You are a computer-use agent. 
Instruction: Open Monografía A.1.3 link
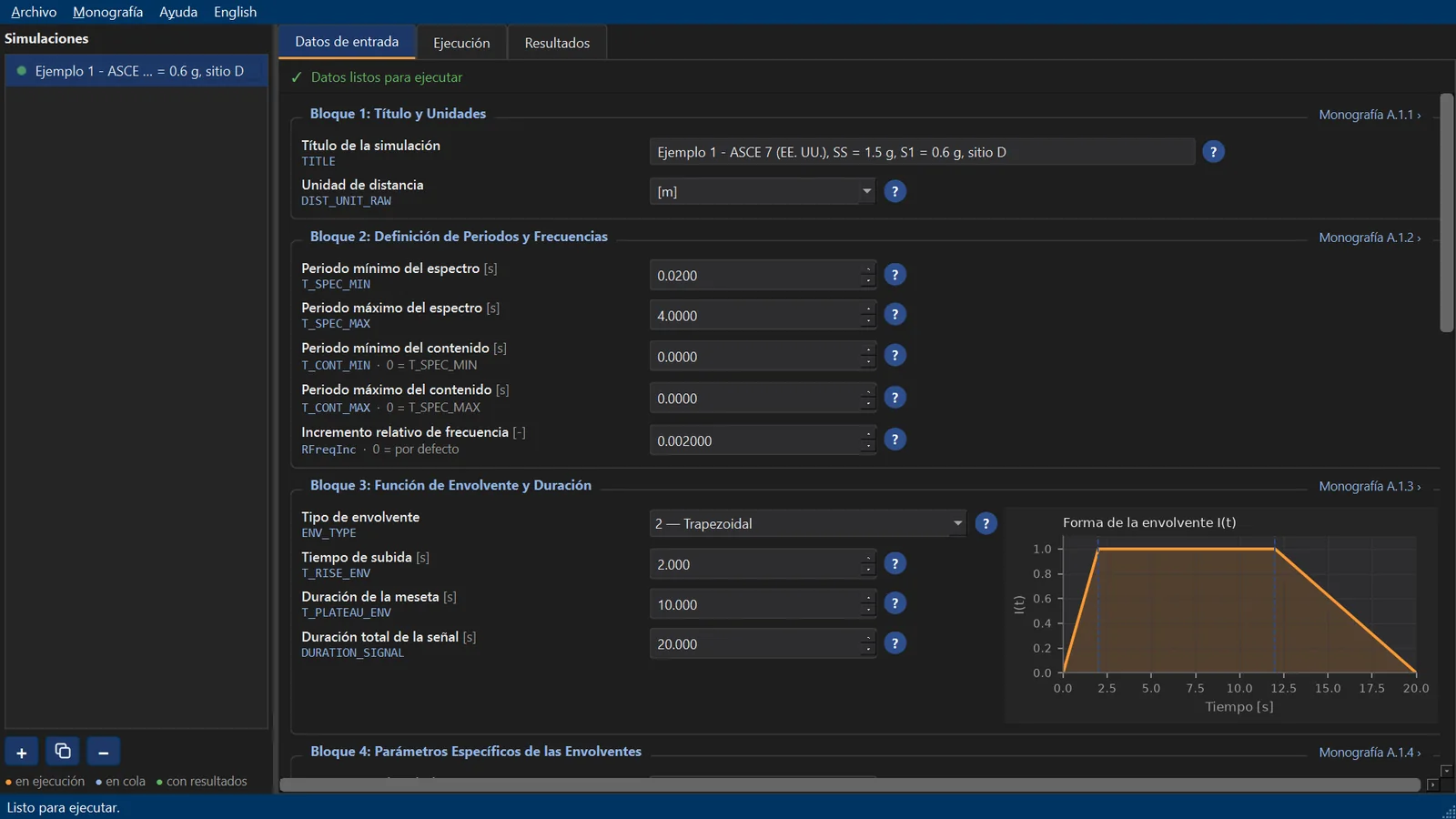pos(1370,486)
